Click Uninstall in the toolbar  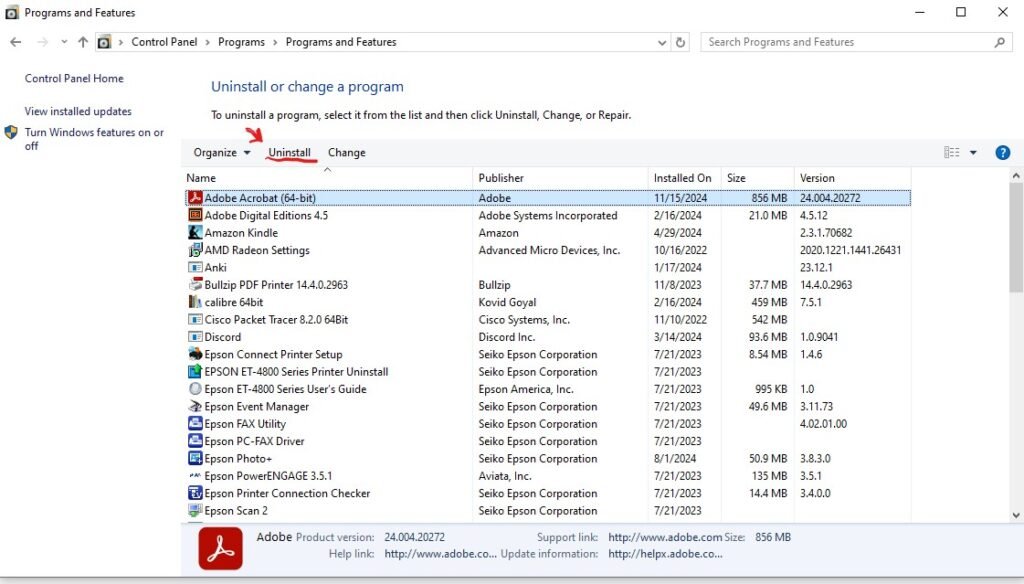(x=289, y=153)
